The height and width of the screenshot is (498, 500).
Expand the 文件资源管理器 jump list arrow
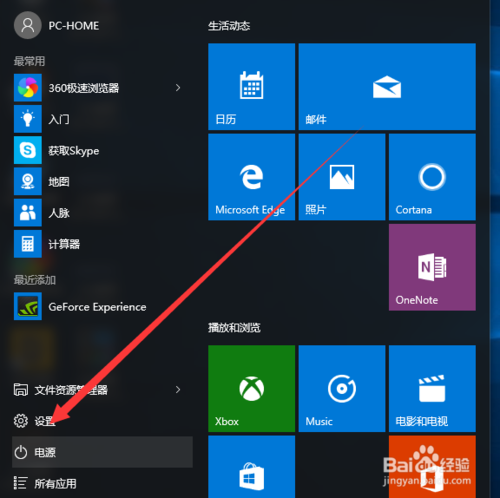178,389
